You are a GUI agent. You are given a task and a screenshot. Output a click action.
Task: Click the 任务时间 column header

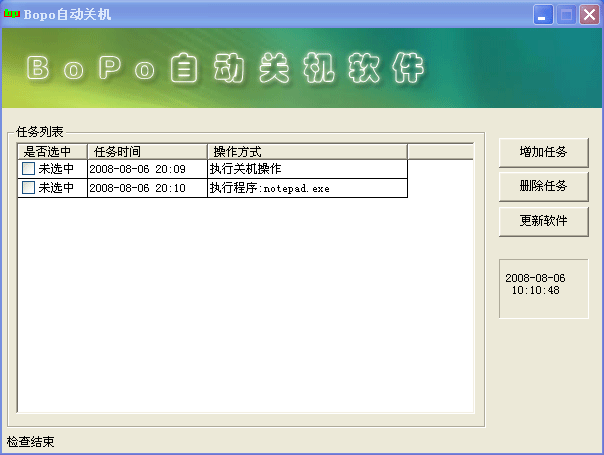pyautogui.click(x=147, y=151)
